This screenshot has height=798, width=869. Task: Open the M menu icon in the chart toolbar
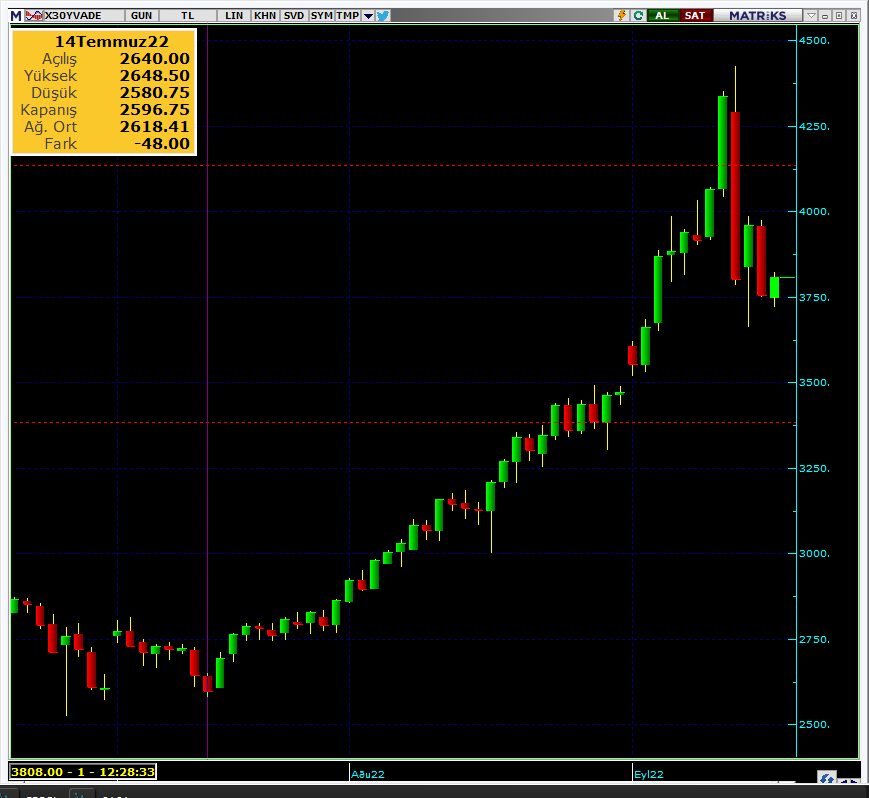[16, 16]
